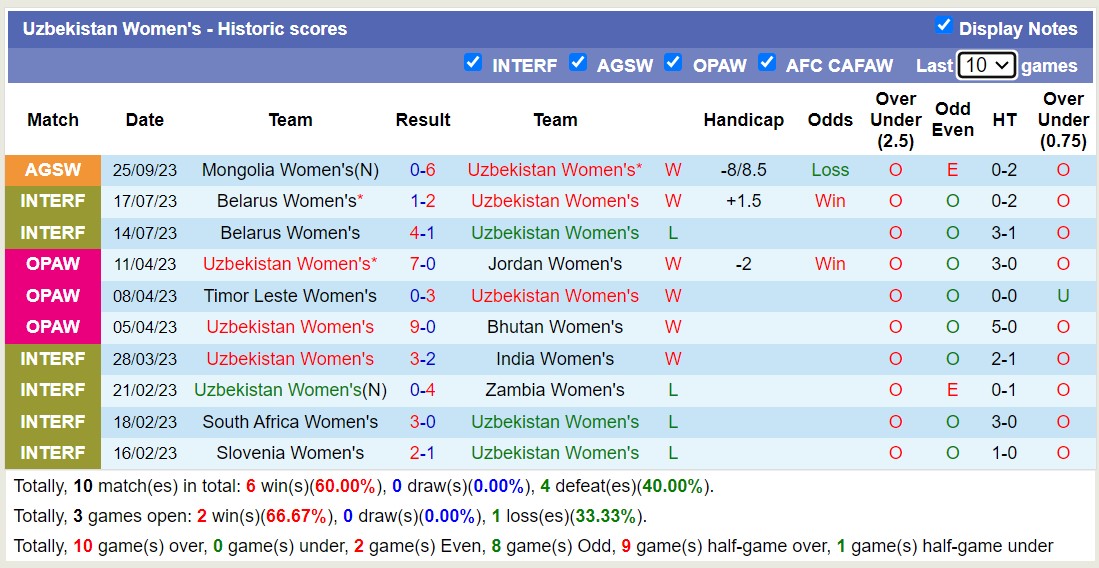Uncheck the INTERF filter checkbox
Image resolution: width=1099 pixels, height=568 pixels.
click(473, 63)
